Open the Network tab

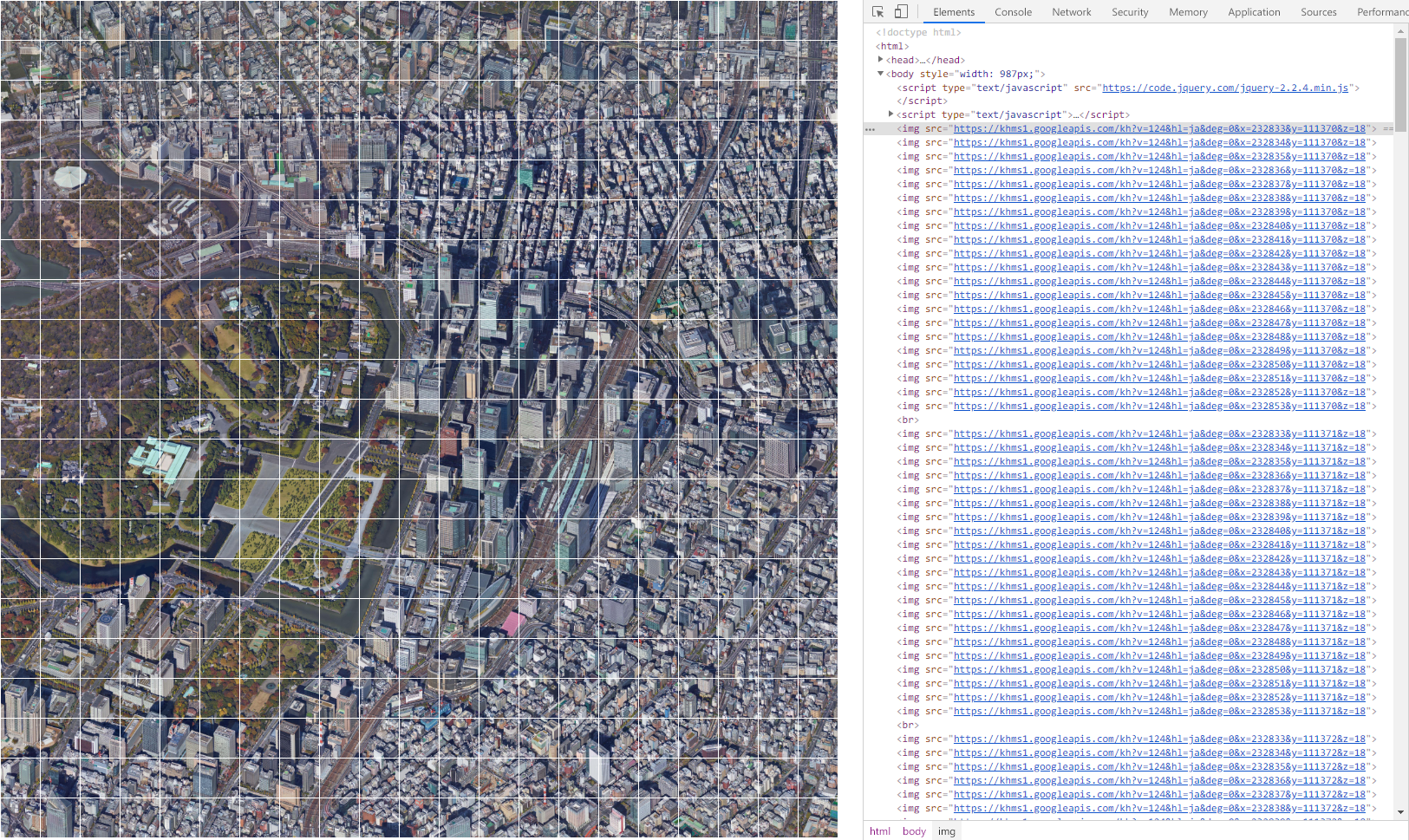(x=1072, y=12)
